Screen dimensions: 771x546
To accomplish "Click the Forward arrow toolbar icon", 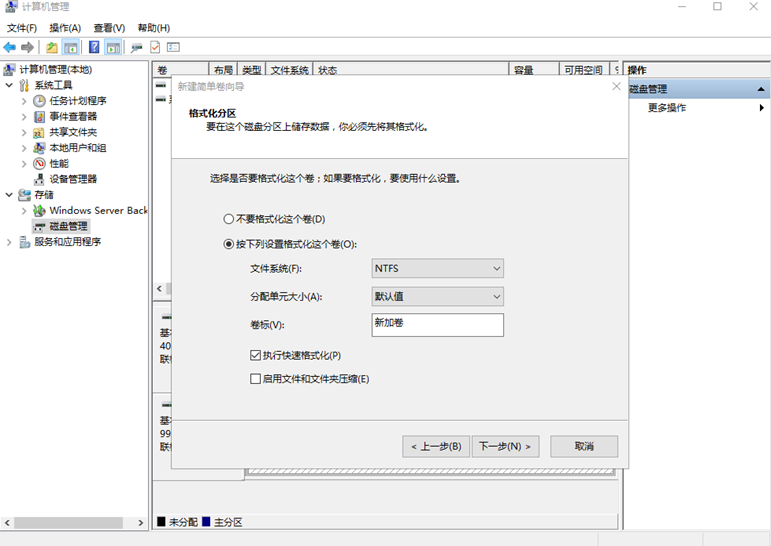I will [28, 47].
